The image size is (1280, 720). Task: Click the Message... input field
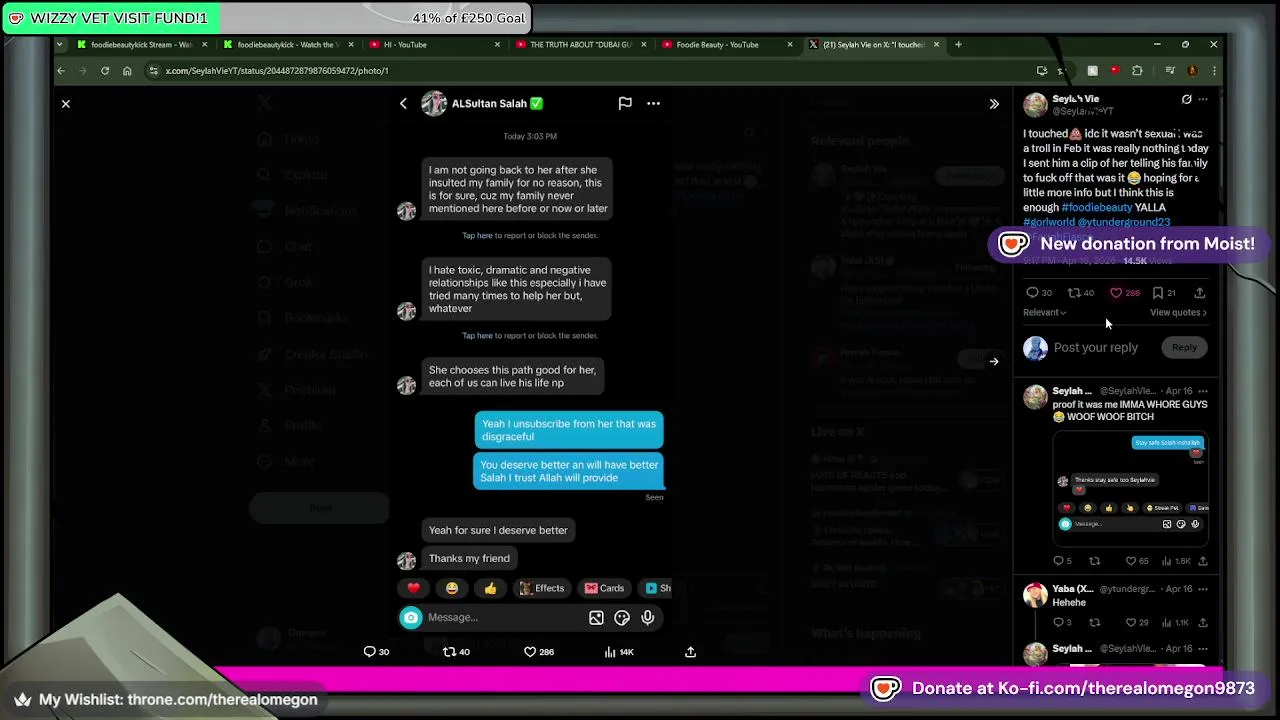pos(504,617)
